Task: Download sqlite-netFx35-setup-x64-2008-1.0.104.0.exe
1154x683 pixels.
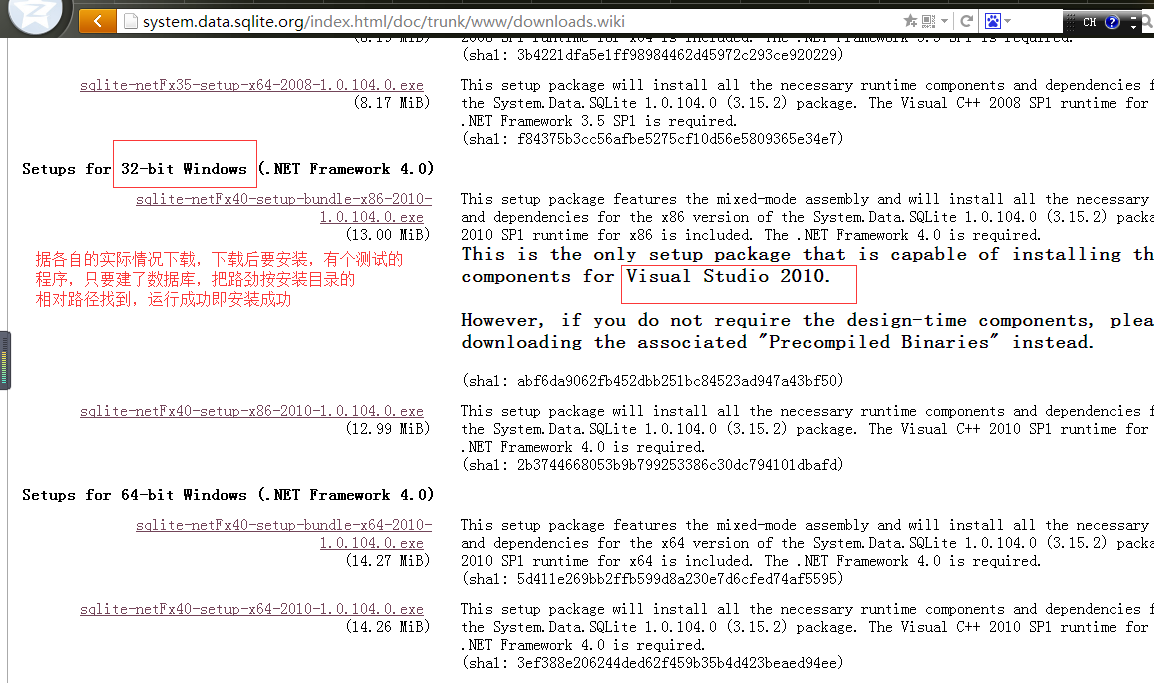Action: point(252,85)
